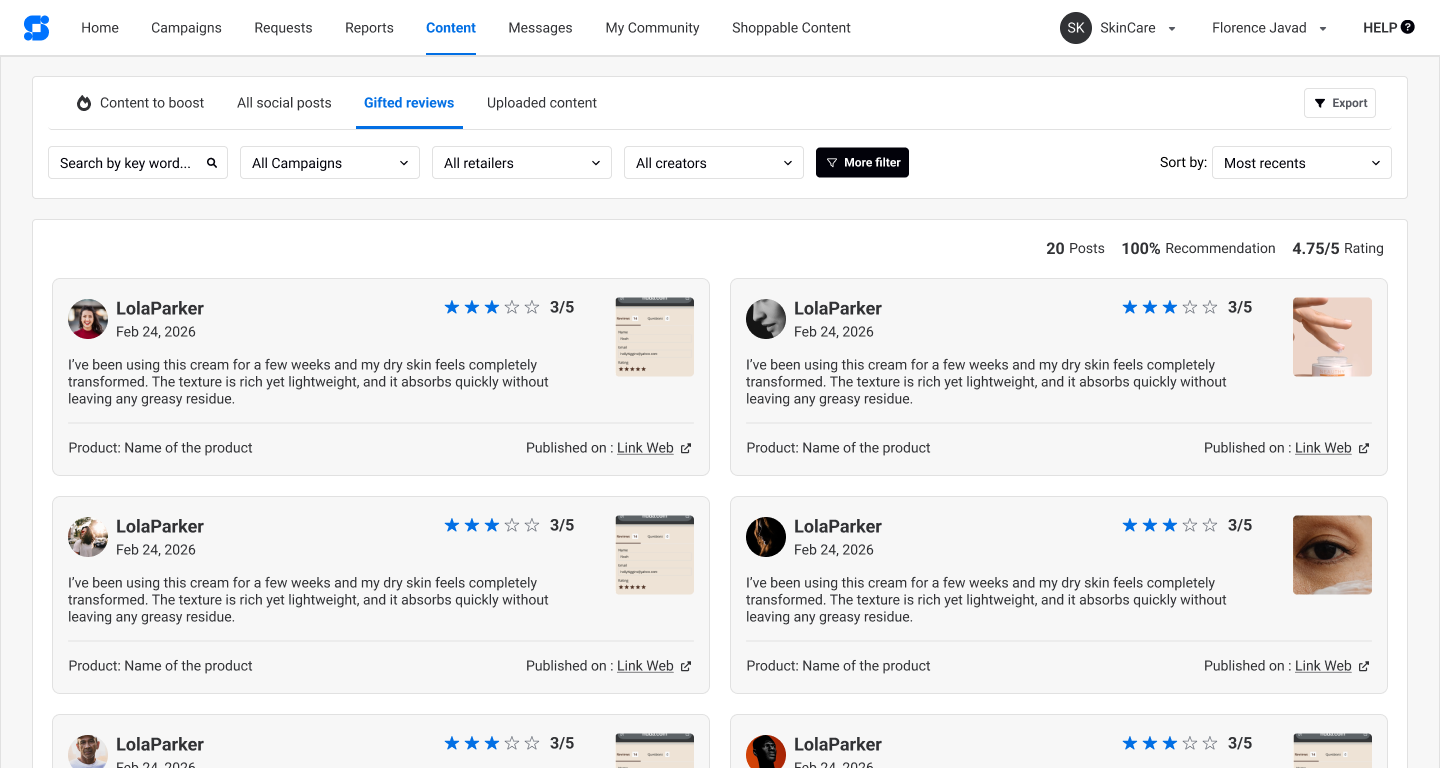Viewport: 1440px width, 768px height.
Task: Click the More filter button
Action: click(862, 162)
